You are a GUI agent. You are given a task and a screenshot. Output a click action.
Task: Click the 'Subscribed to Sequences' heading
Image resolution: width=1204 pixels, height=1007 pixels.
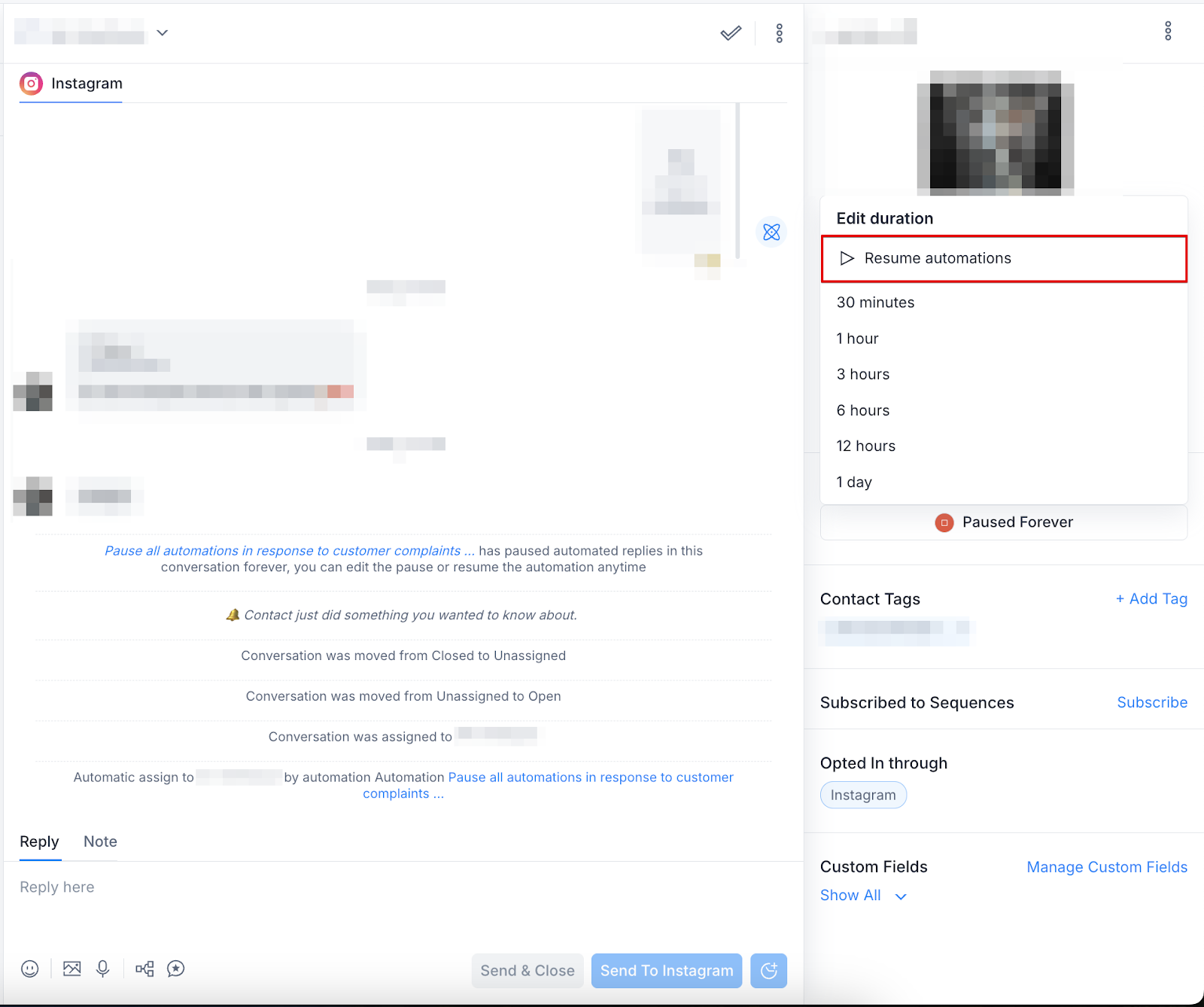[917, 702]
